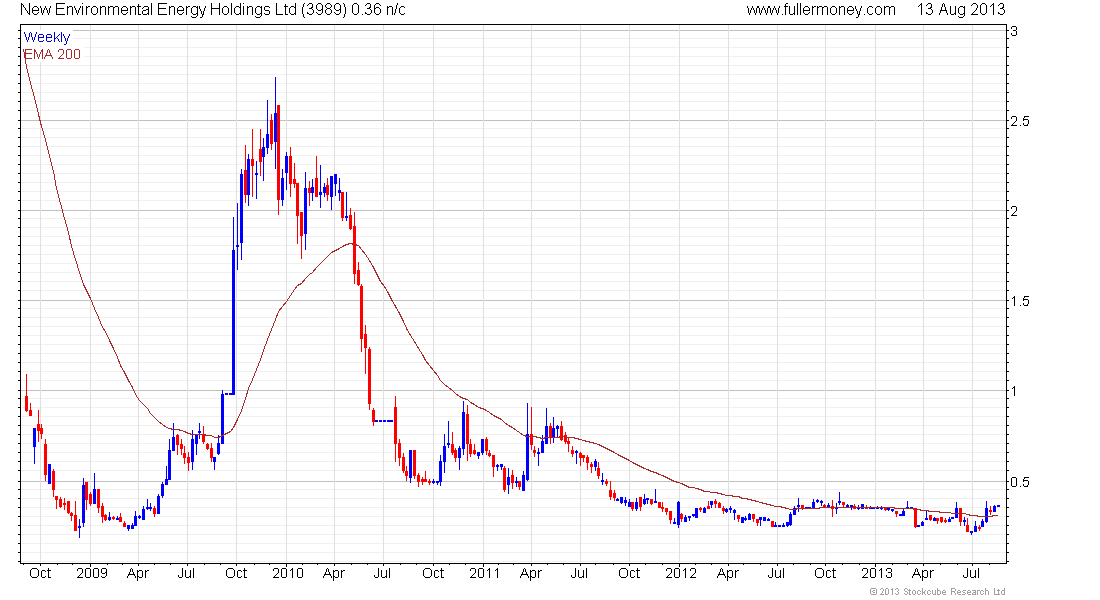This screenshot has height=600, width=1100.
Task: Click the y-axis value 1
Action: coord(1014,392)
